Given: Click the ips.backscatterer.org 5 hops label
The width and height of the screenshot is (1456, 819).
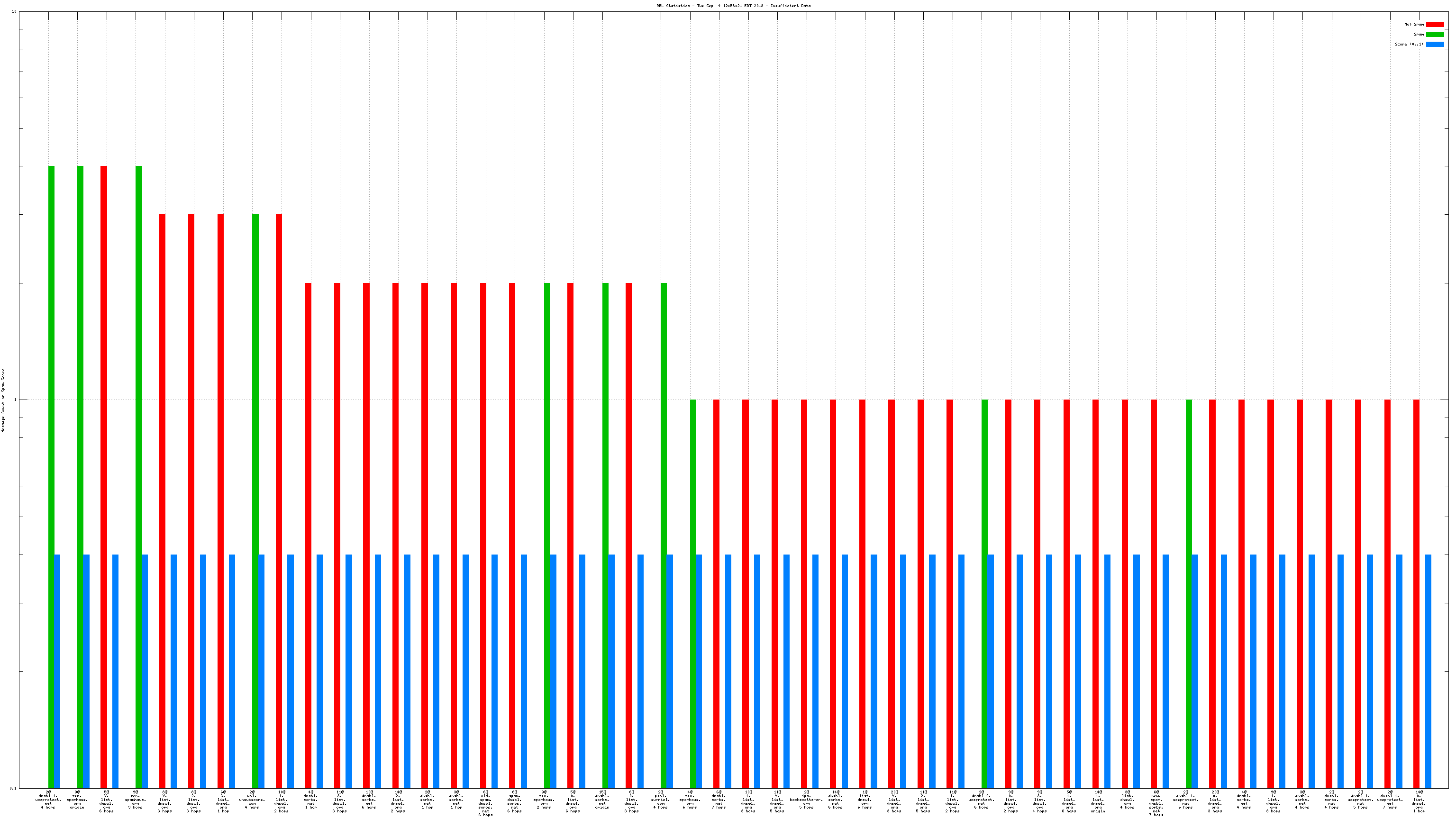Looking at the screenshot, I should (x=806, y=800).
